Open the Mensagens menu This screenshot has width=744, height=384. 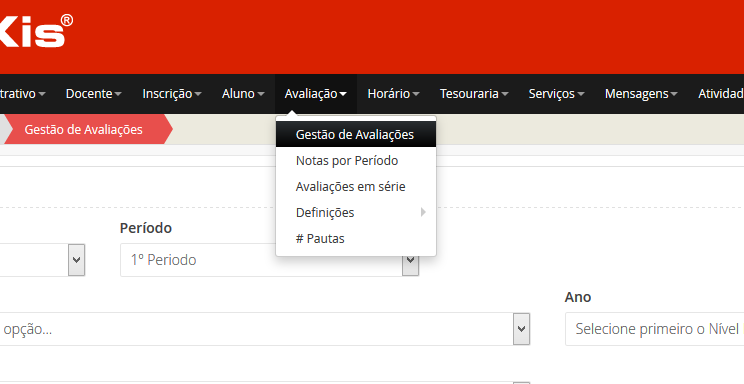[641, 94]
